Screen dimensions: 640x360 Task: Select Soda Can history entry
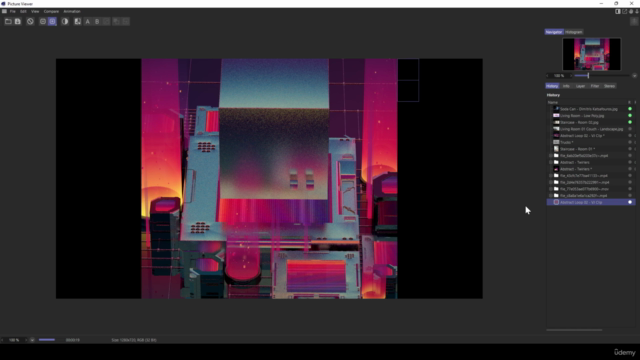(x=589, y=109)
